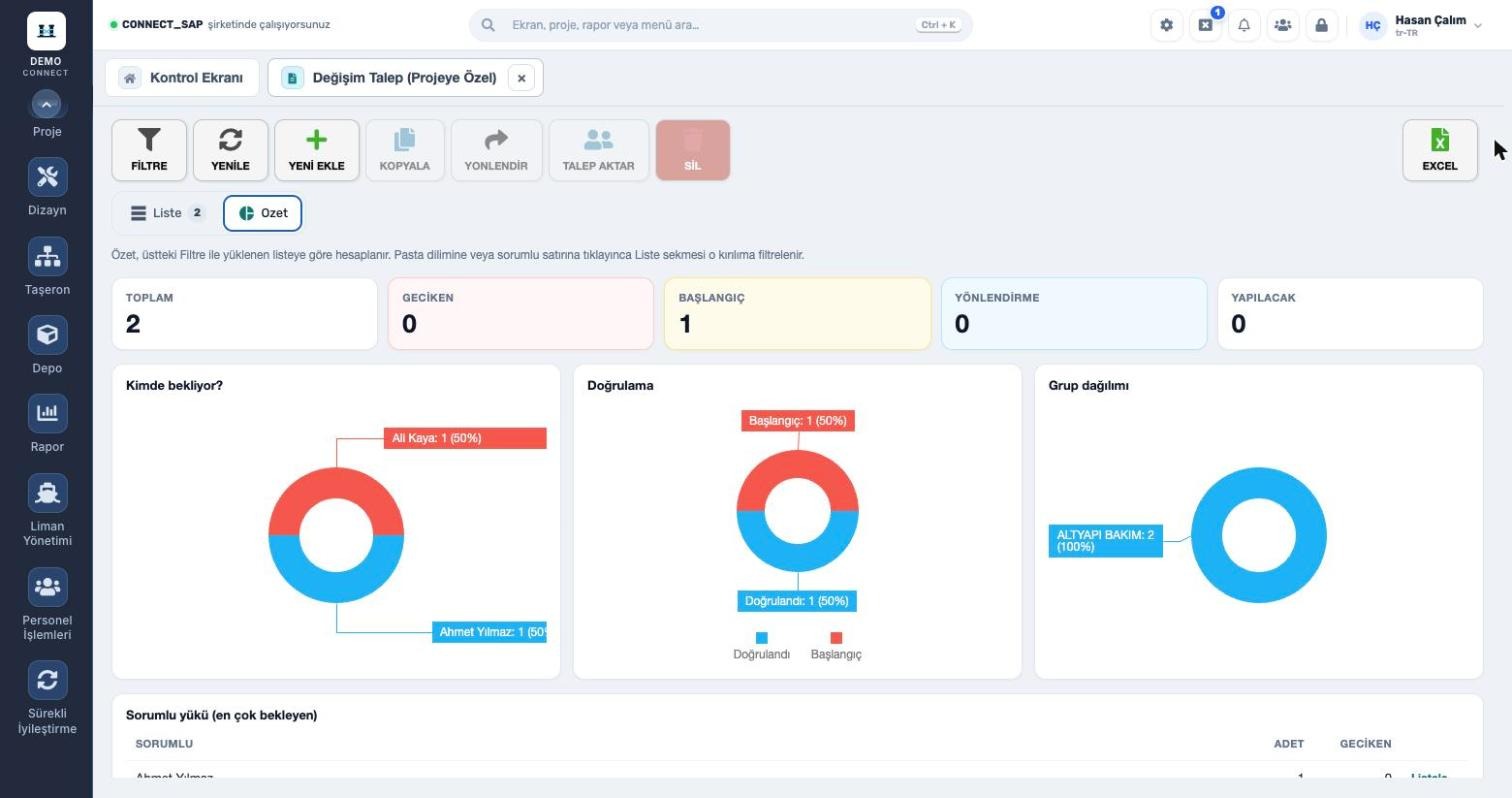Focus the global search field

[720, 25]
